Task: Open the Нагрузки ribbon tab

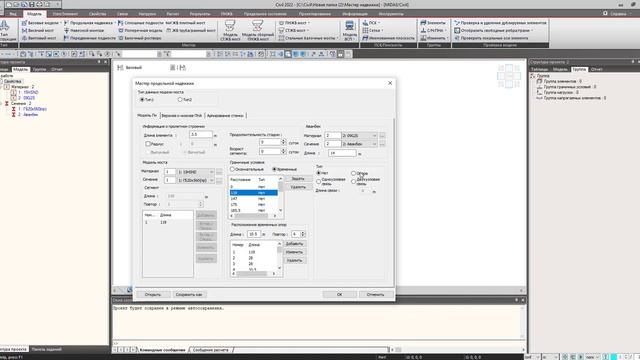Action: (147, 13)
